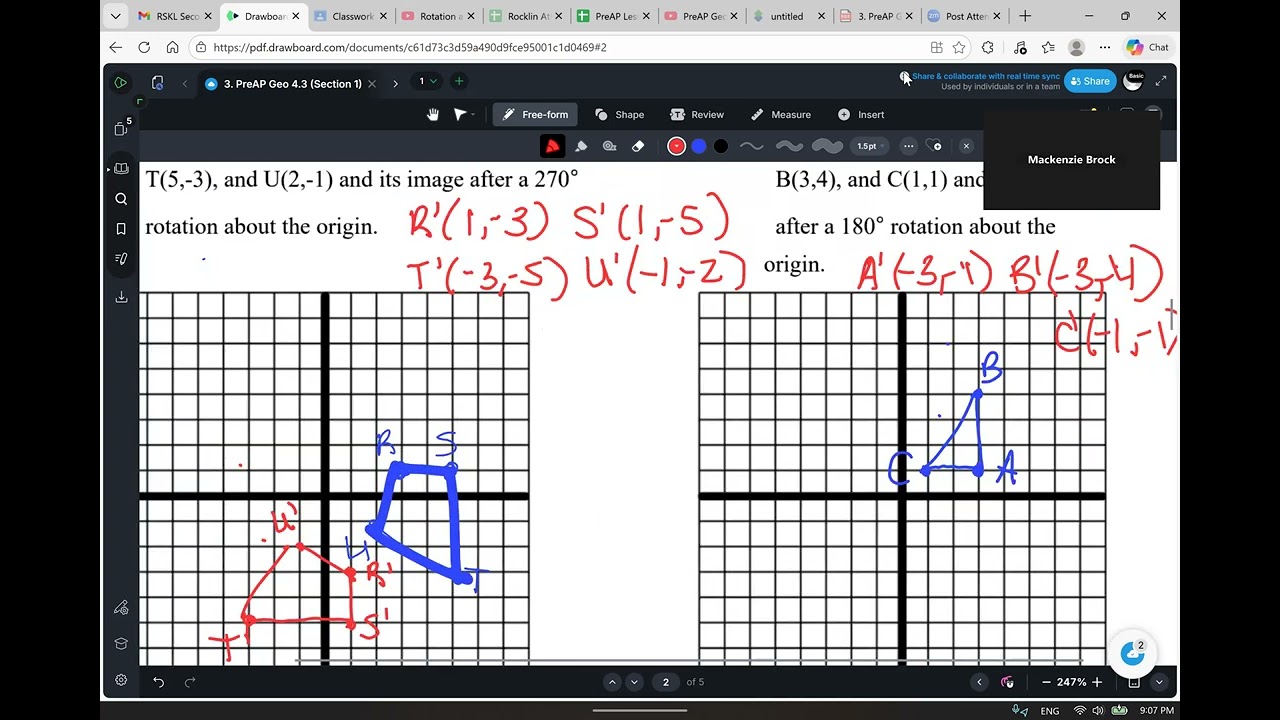Open Select tool options arrow
This screenshot has height=720, width=1280.
473,115
